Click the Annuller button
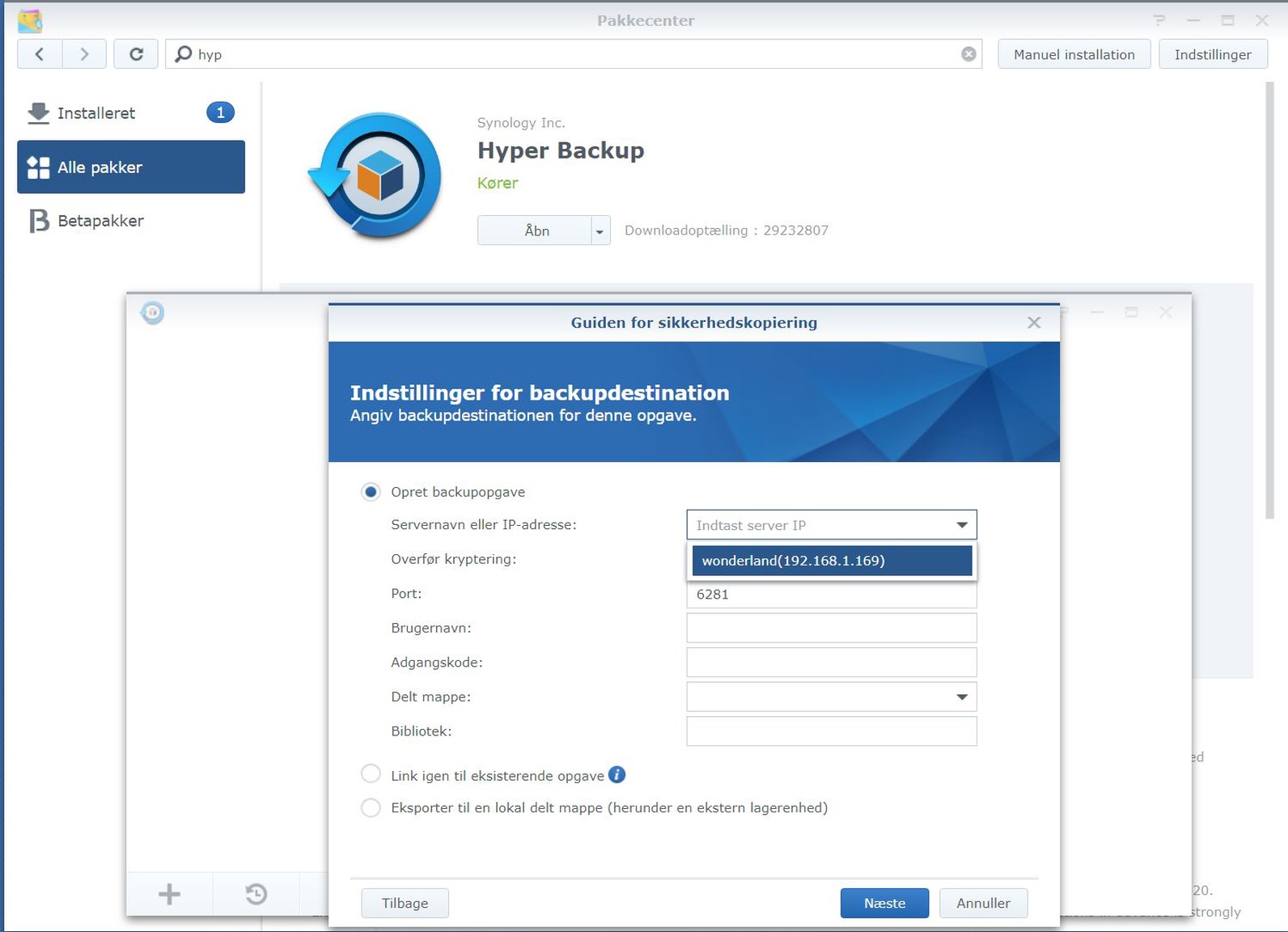The width and height of the screenshot is (1288, 932). tap(983, 903)
